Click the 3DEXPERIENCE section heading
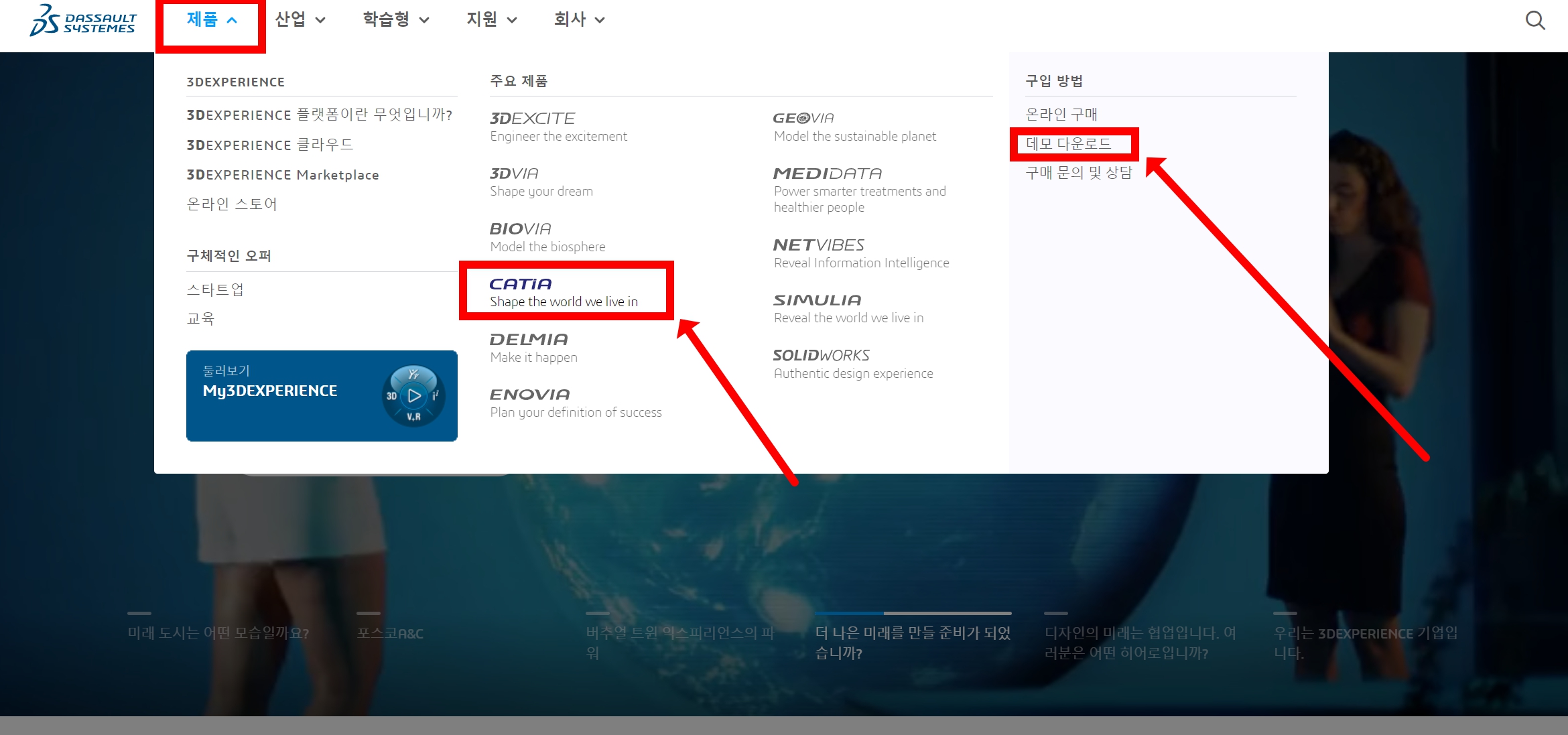 pyautogui.click(x=235, y=82)
